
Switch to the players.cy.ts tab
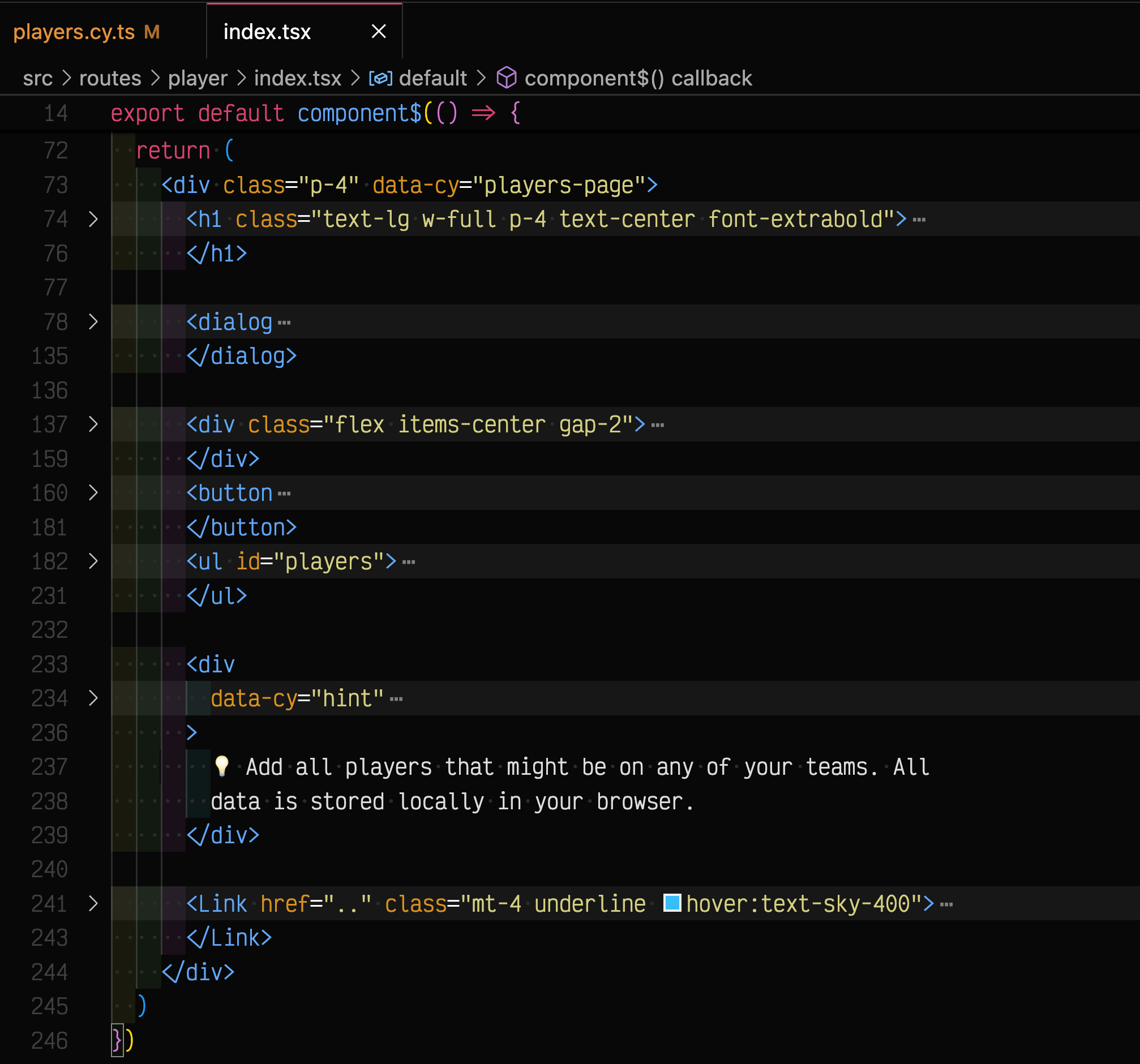tap(86, 32)
